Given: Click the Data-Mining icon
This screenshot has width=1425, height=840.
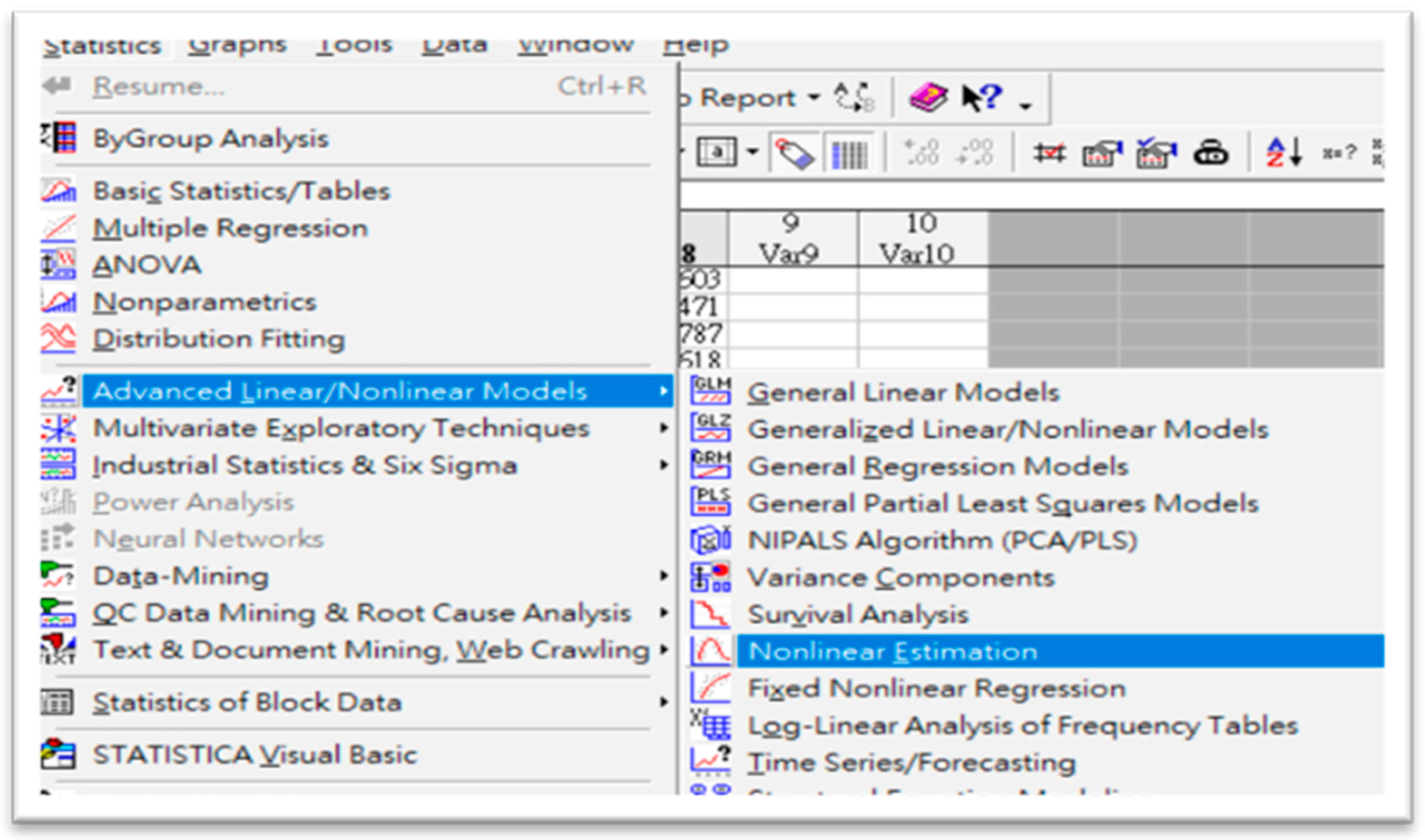Looking at the screenshot, I should pos(58,575).
